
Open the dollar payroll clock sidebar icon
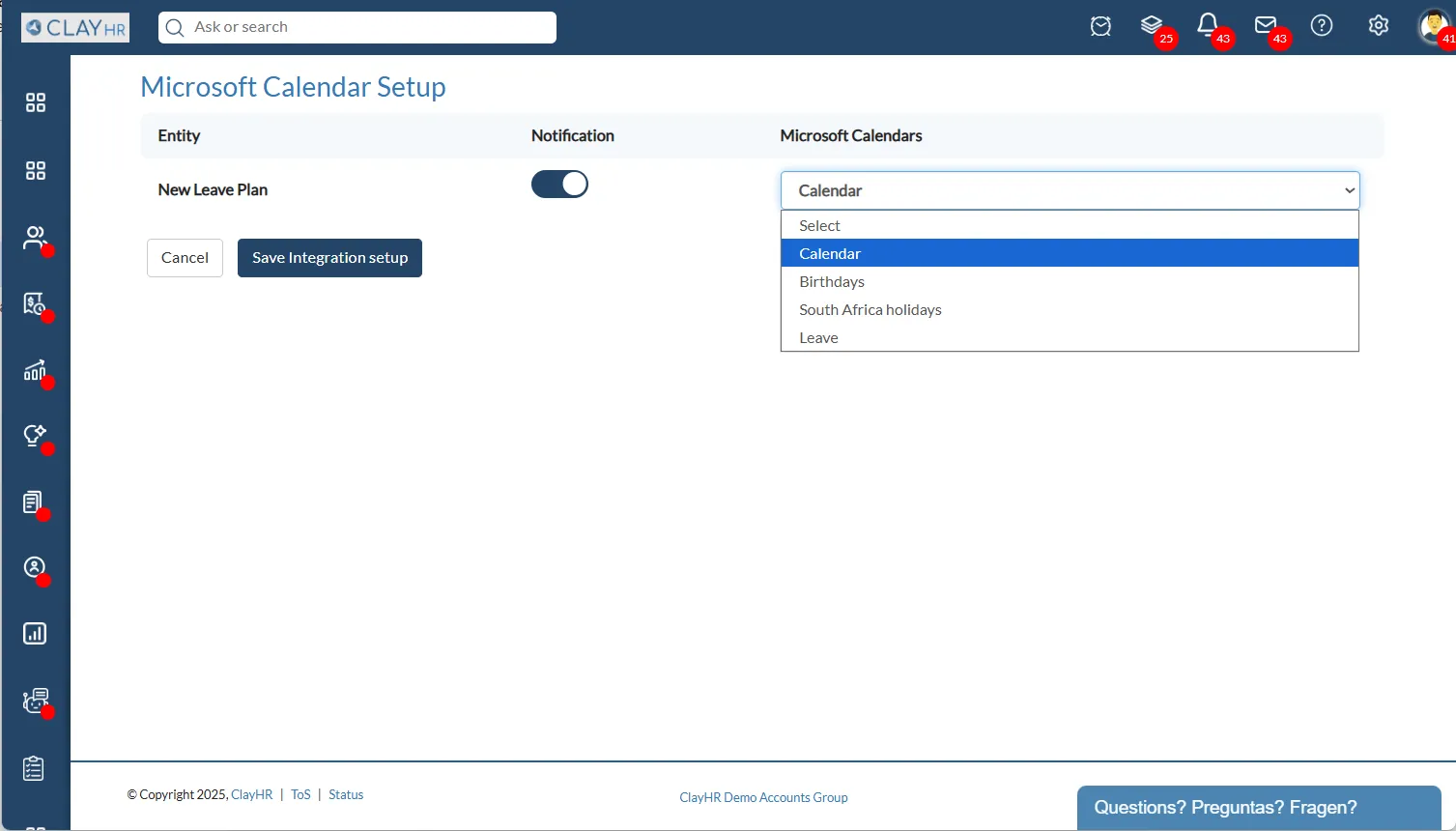(x=35, y=304)
